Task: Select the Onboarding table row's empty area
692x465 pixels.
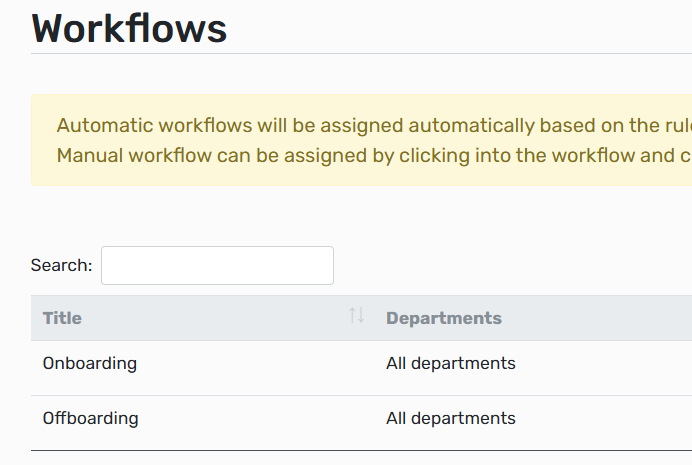Action: point(250,363)
